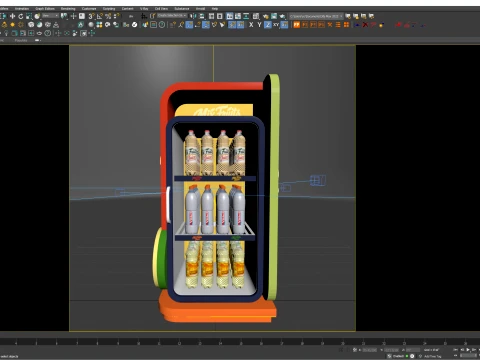Open the Help menu
The width and height of the screenshot is (480, 360).
pos(215,8)
